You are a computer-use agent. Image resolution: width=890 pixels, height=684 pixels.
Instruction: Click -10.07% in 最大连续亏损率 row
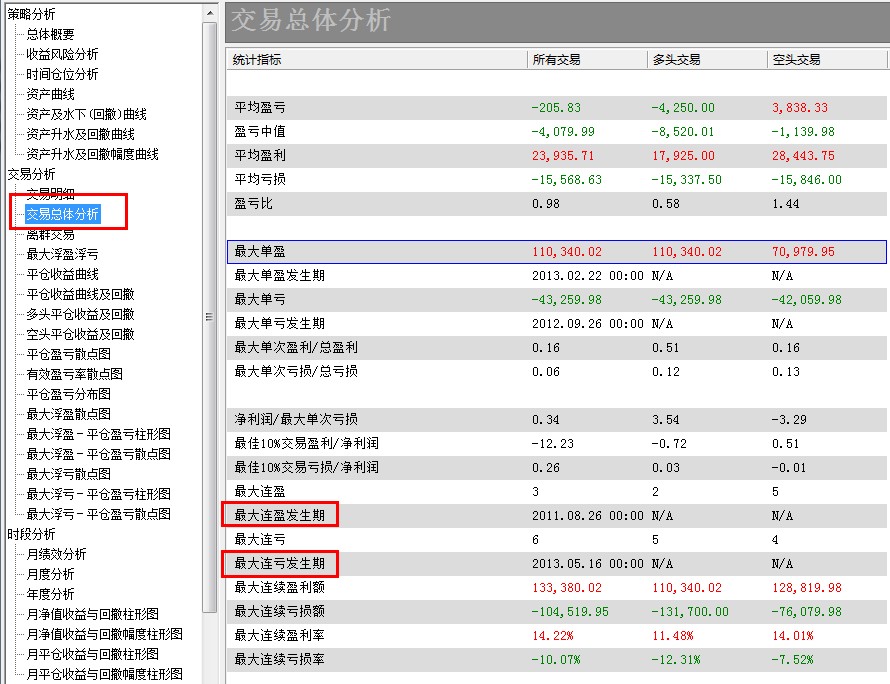point(556,659)
